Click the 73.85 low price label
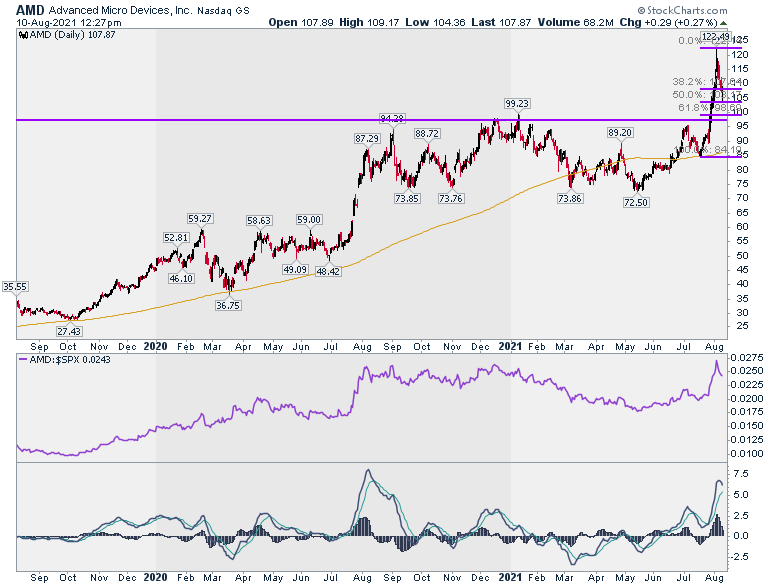Viewport: 780px width, 586px height. point(407,198)
